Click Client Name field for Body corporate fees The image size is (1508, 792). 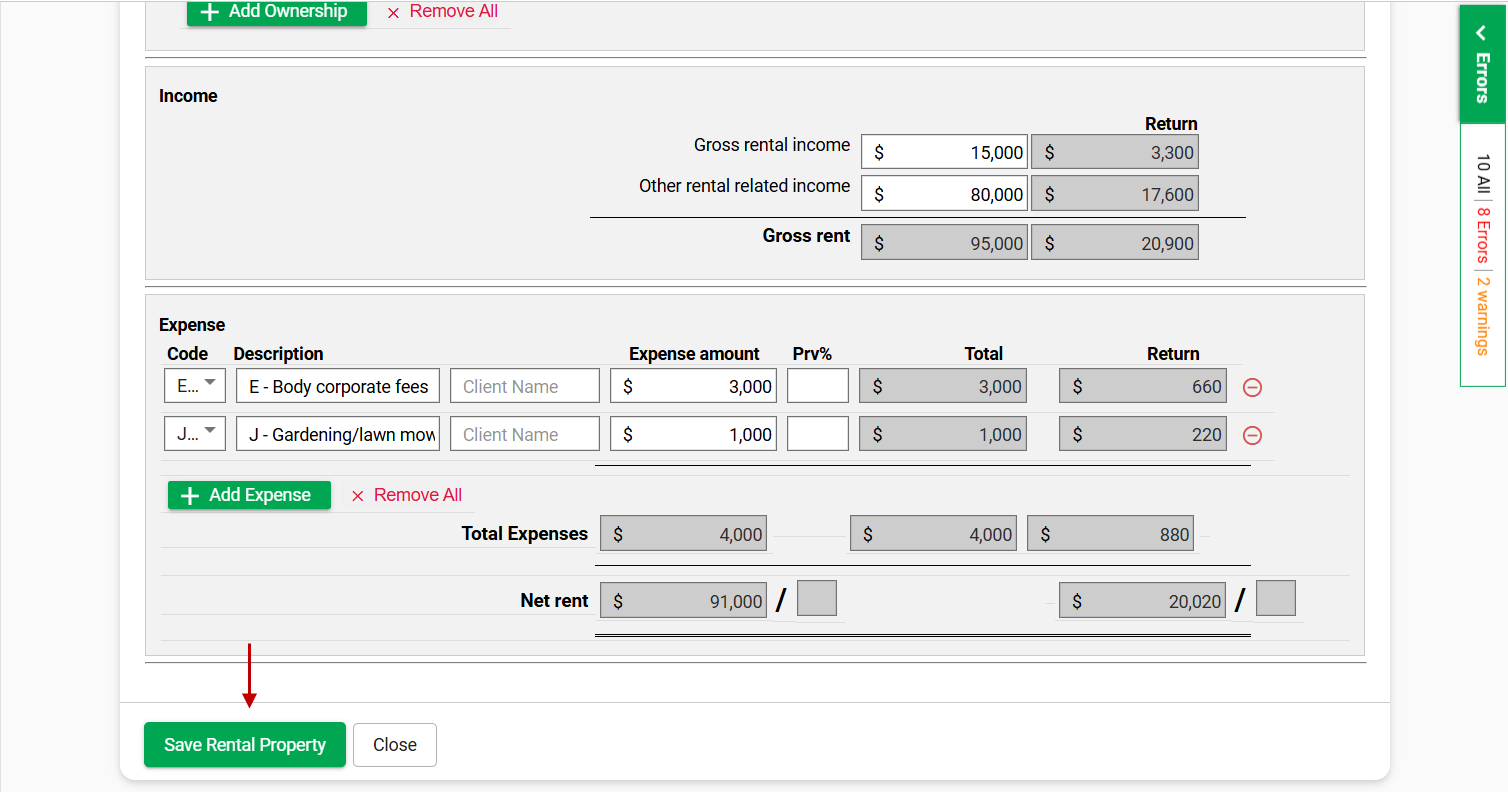pyautogui.click(x=525, y=386)
